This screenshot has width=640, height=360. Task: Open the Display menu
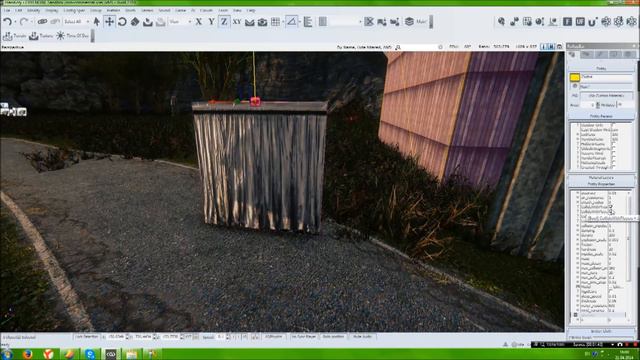(x=52, y=10)
